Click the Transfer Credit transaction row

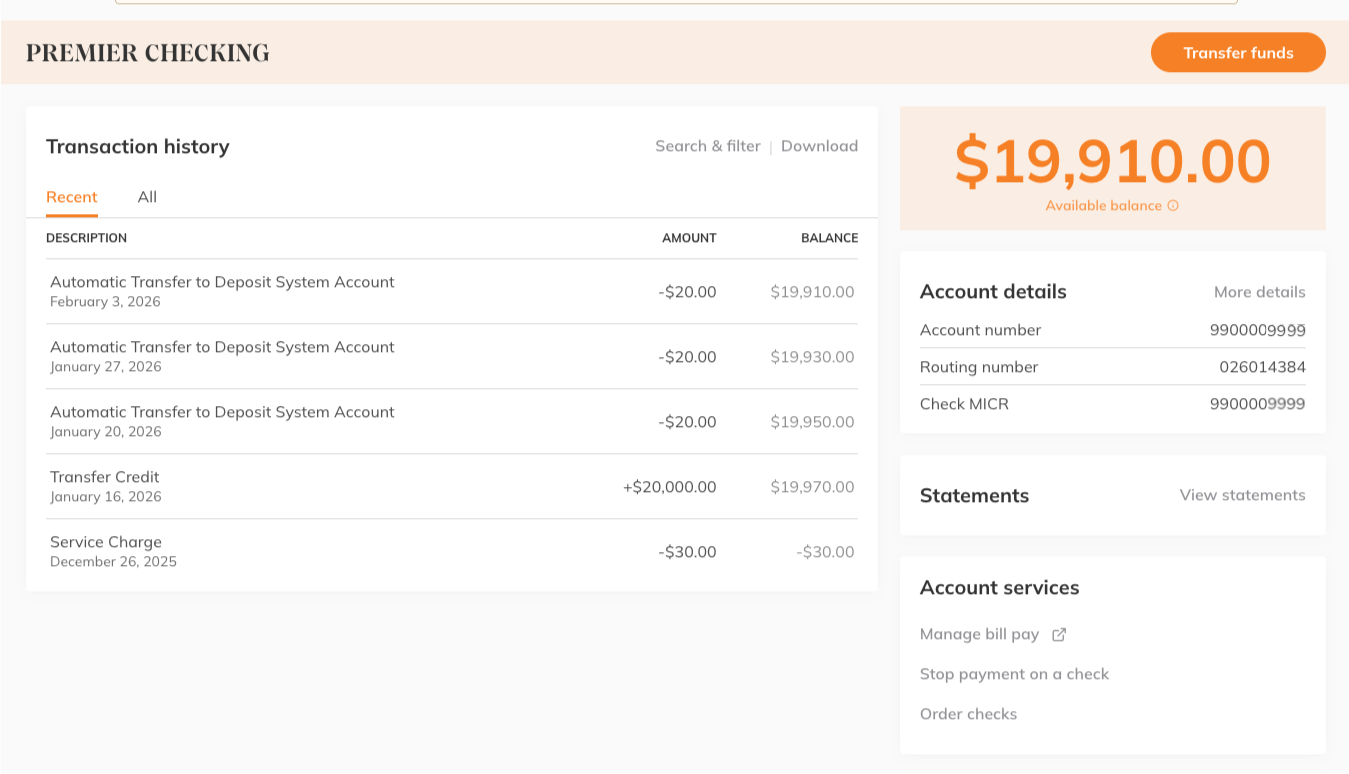point(450,486)
